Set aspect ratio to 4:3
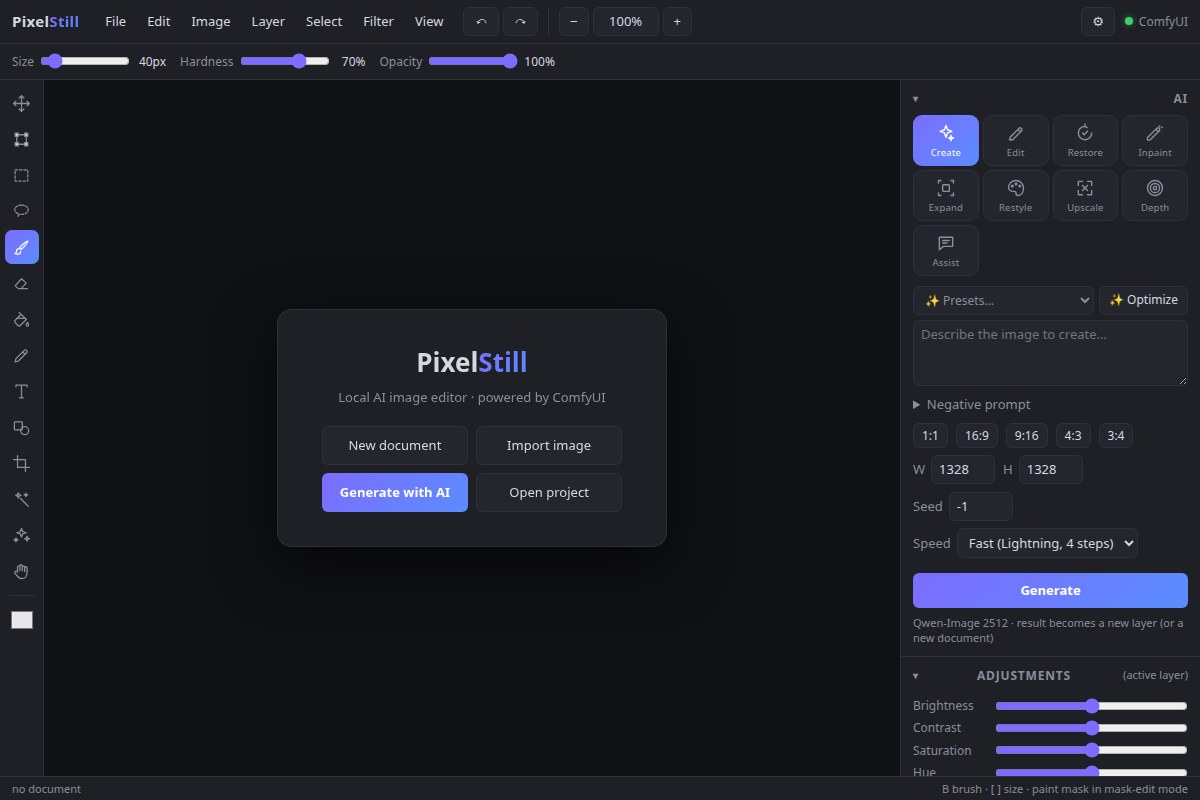Viewport: 1200px width, 800px height. [1073, 435]
